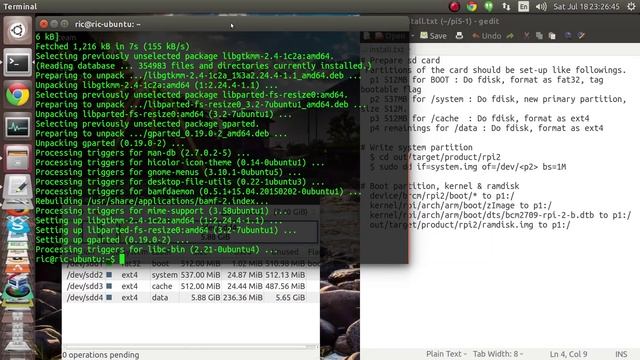Image resolution: width=640 pixels, height=360 pixels.
Task: Open the Tab Width: 8 dropdown
Action: click(498, 354)
